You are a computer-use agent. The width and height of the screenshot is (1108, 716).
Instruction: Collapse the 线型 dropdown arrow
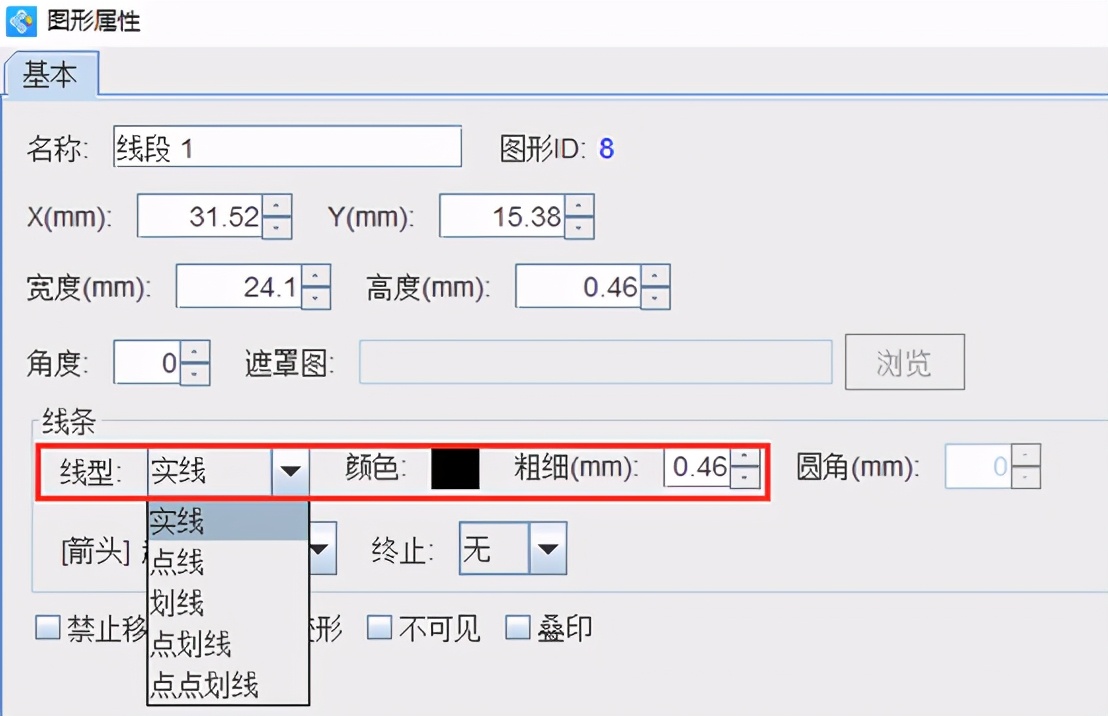(x=291, y=470)
